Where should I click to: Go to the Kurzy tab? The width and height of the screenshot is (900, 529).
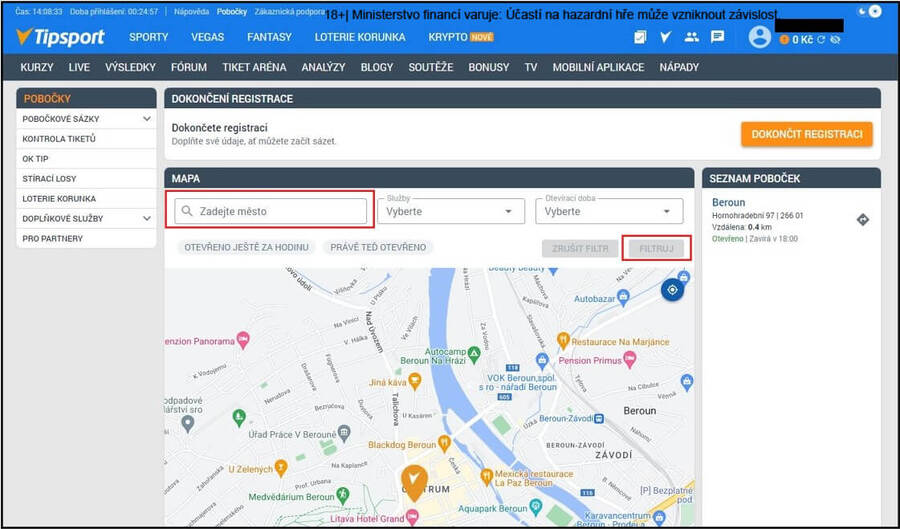point(37,67)
